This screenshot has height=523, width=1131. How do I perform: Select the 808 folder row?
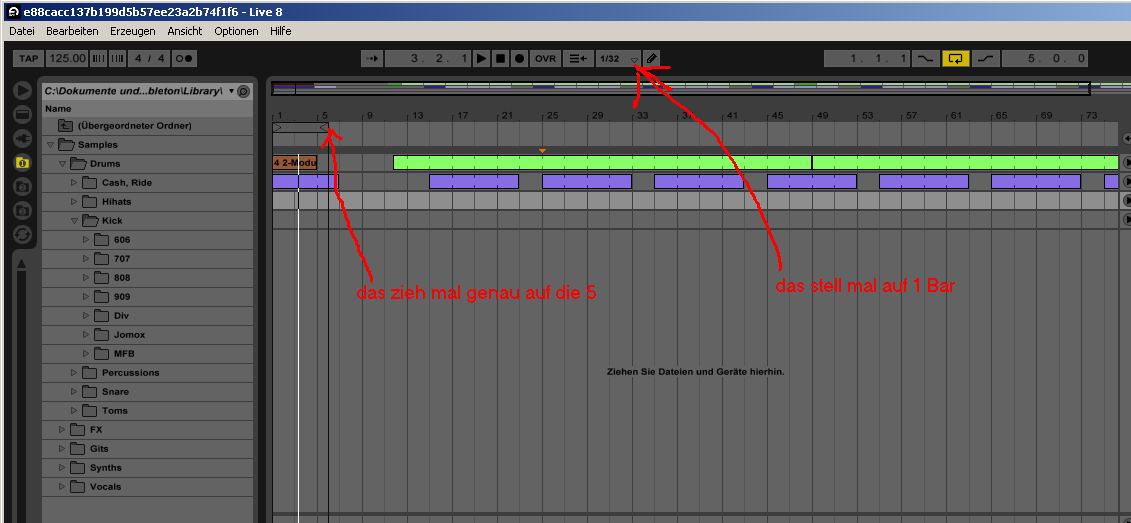coord(147,278)
